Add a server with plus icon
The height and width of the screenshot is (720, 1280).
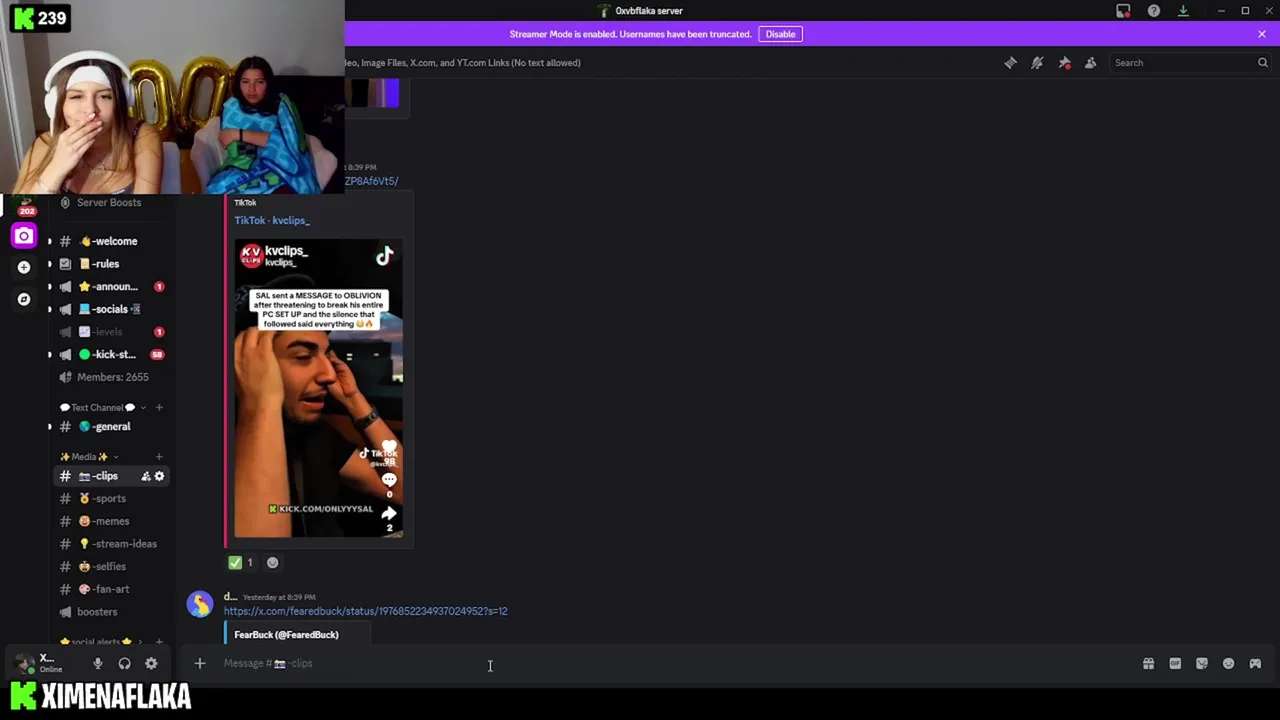[24, 267]
